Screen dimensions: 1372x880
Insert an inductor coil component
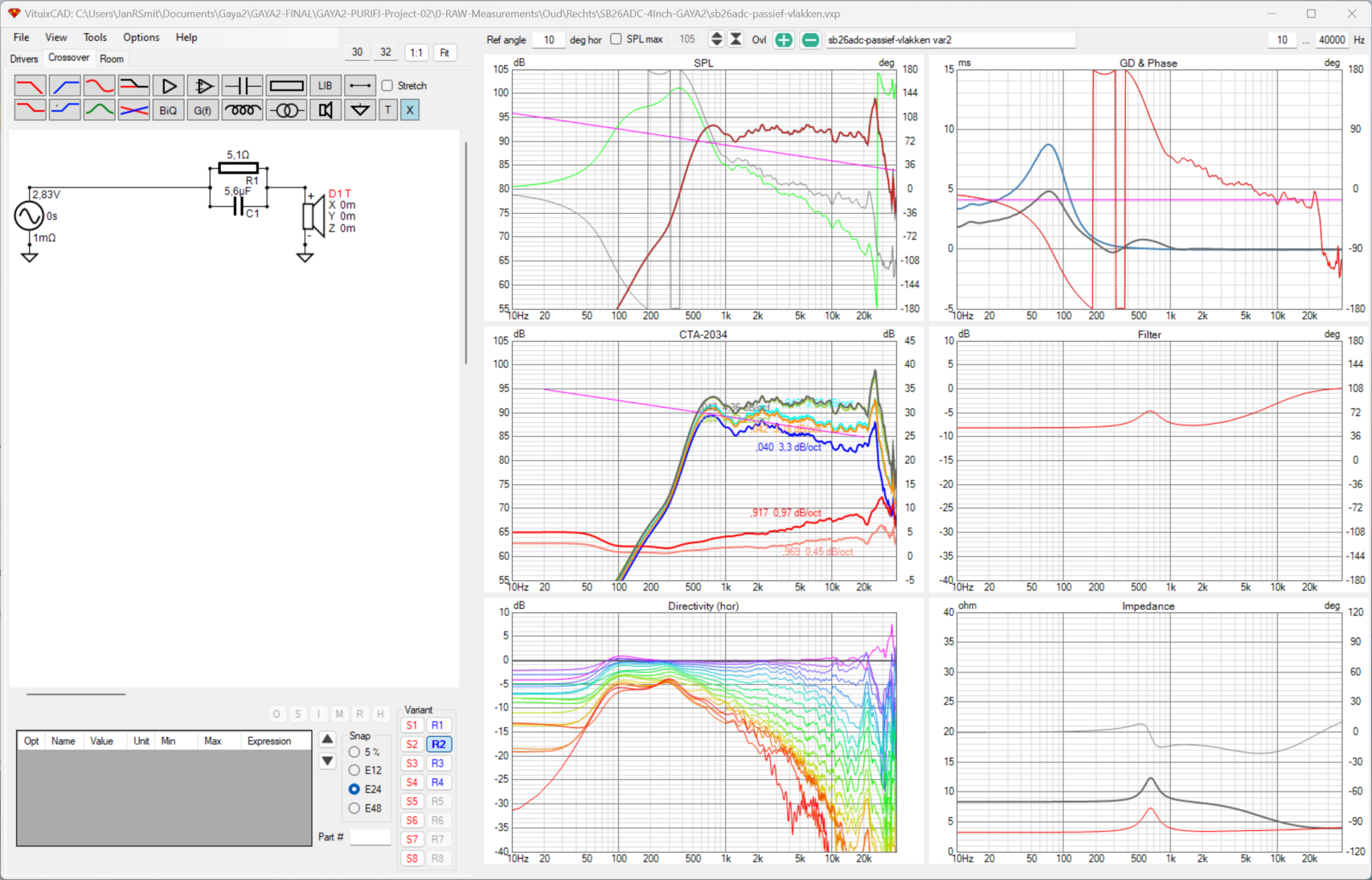243,110
